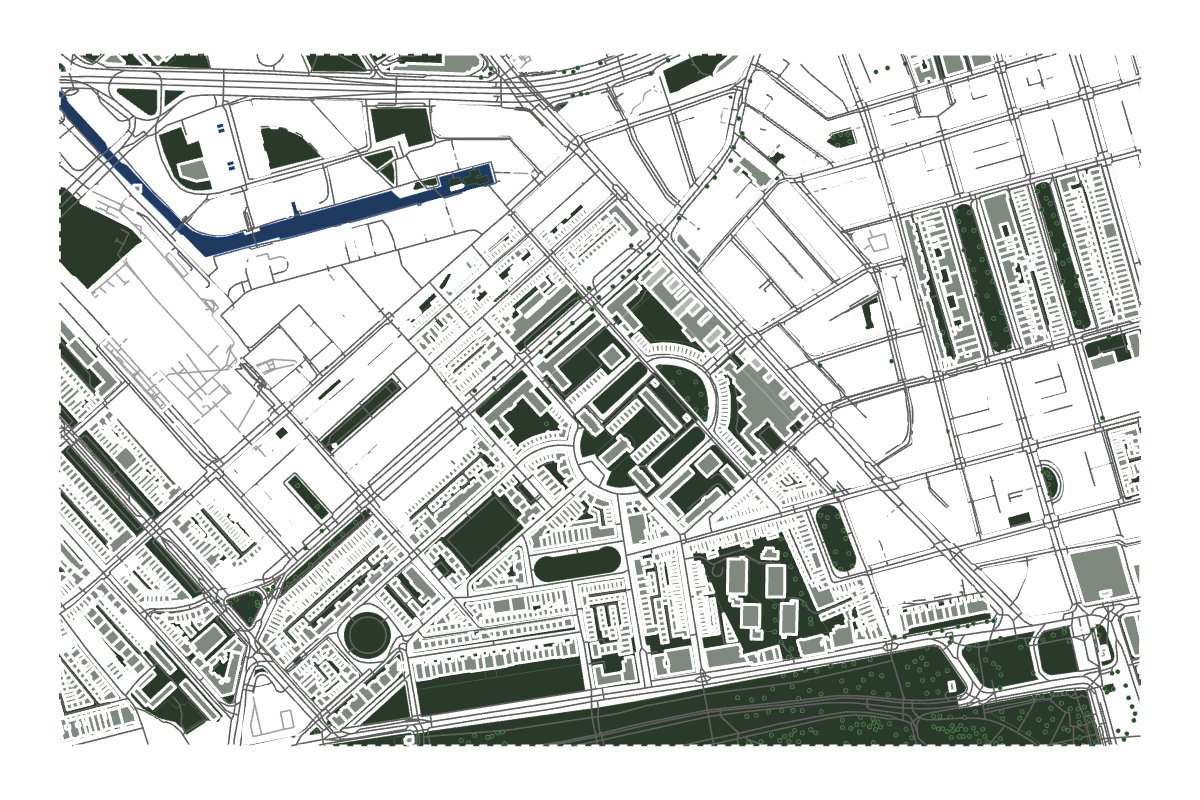
Task: Click the small green oval inside right-side block
Action: (x=1048, y=483)
